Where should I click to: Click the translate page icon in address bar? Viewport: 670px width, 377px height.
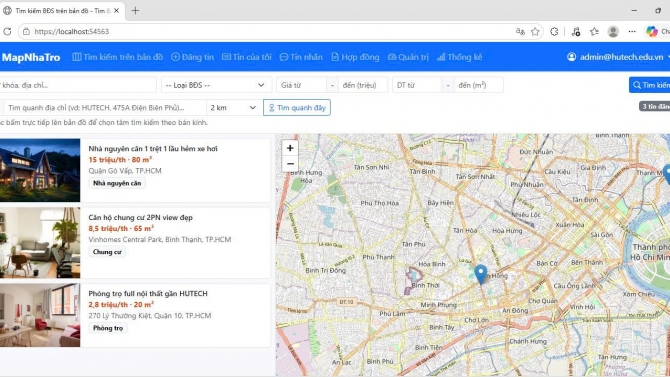(520, 31)
